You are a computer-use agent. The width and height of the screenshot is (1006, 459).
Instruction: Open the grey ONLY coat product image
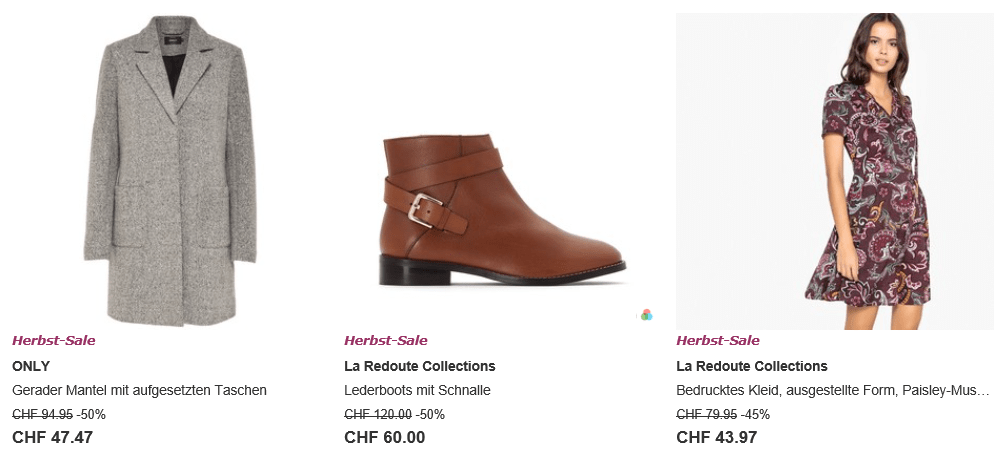171,170
